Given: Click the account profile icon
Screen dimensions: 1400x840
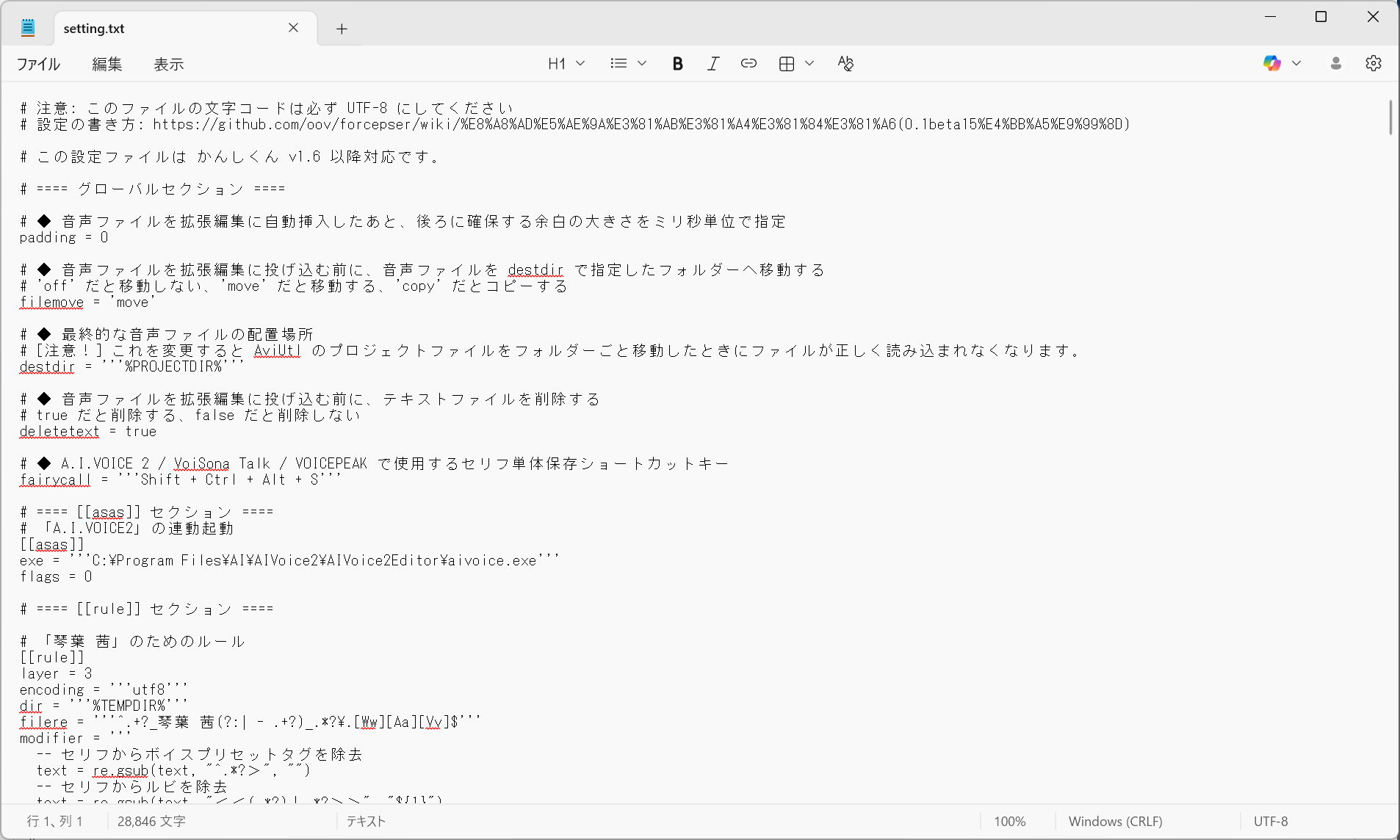Looking at the screenshot, I should pos(1336,64).
